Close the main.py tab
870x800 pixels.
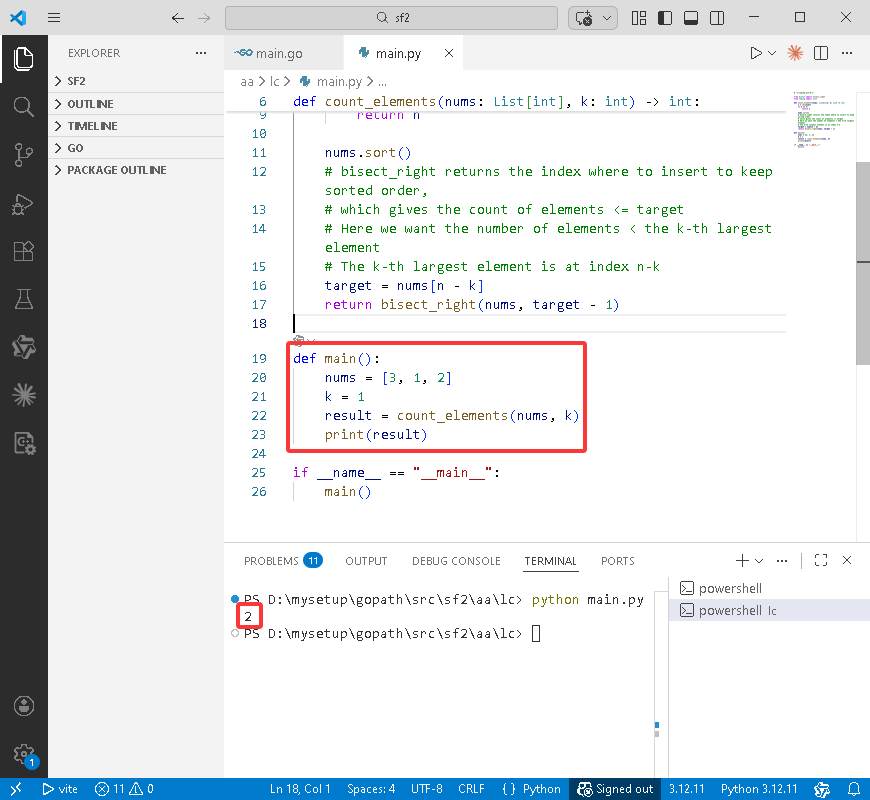coord(449,53)
